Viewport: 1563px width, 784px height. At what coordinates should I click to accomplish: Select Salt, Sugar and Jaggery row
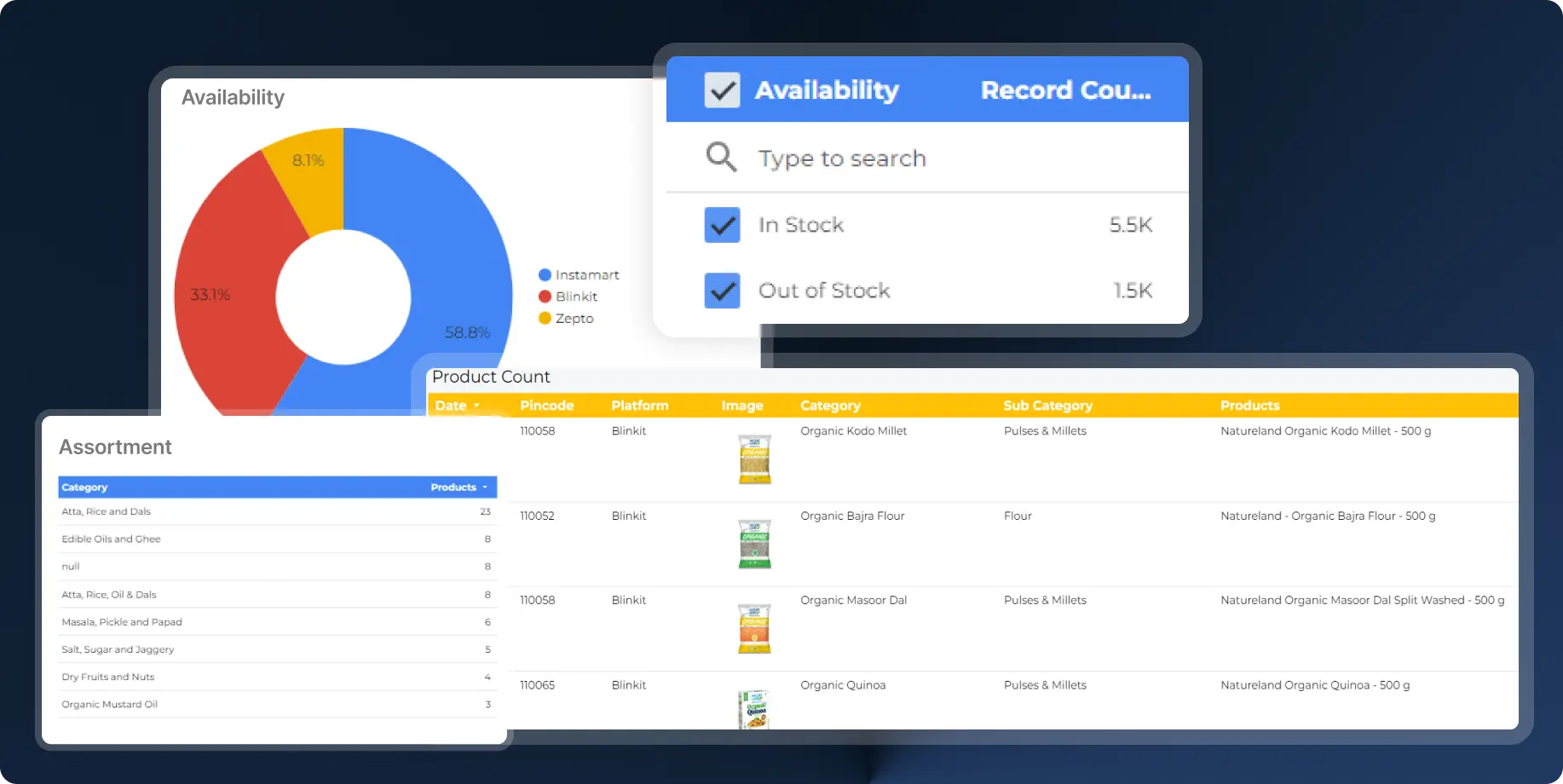click(x=277, y=649)
